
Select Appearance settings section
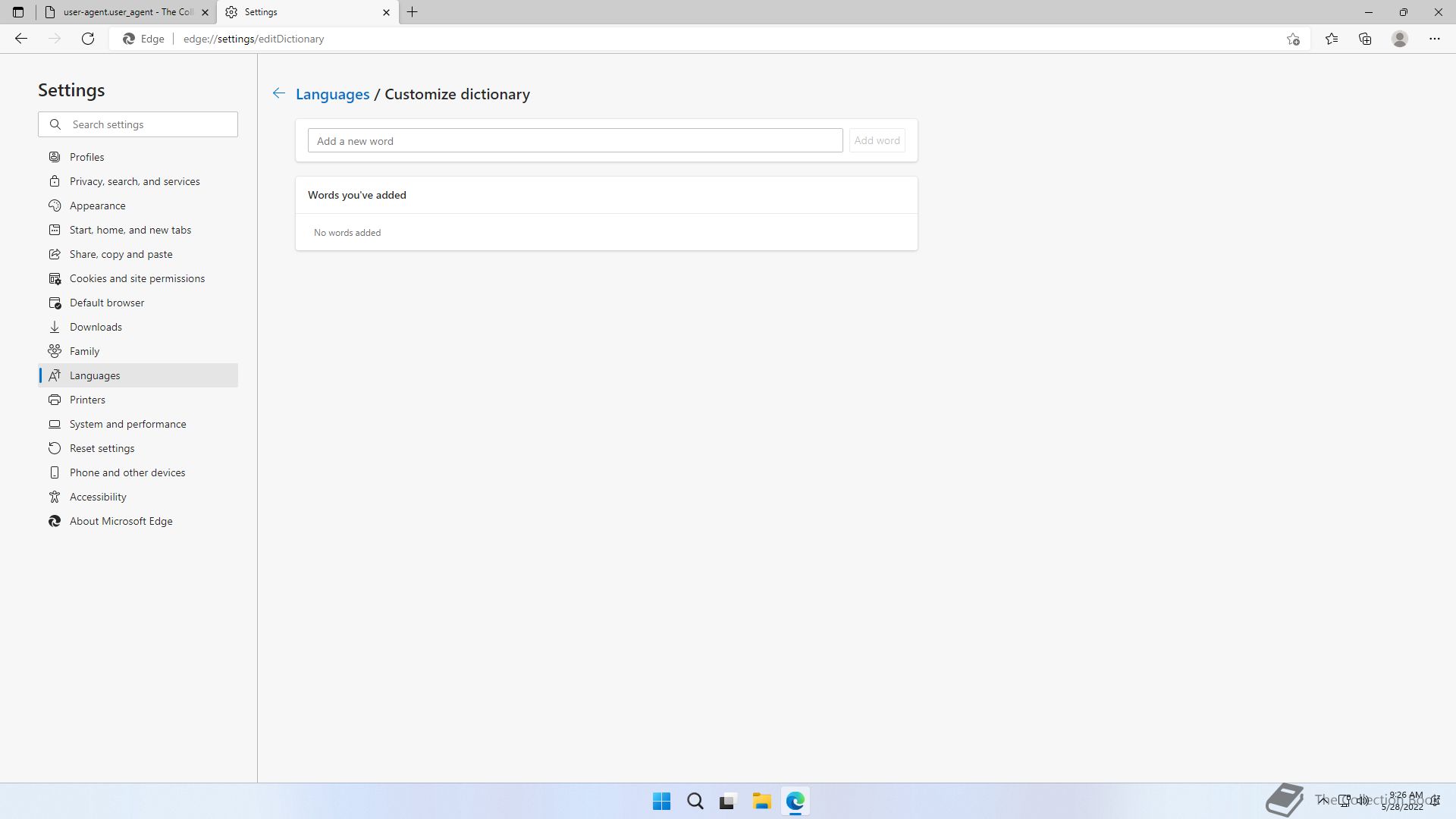98,206
